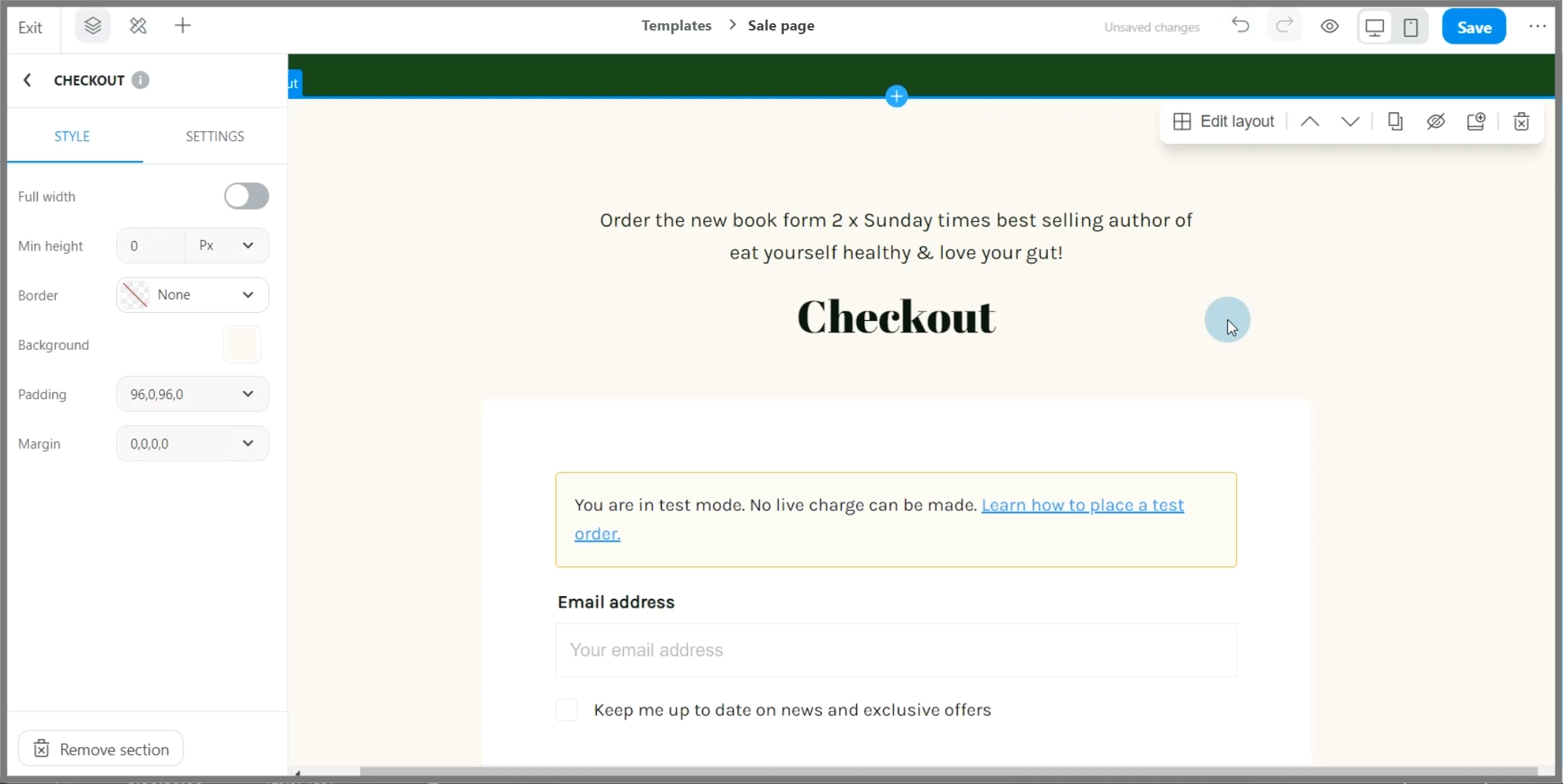Expand Margin dropdown

[192, 444]
